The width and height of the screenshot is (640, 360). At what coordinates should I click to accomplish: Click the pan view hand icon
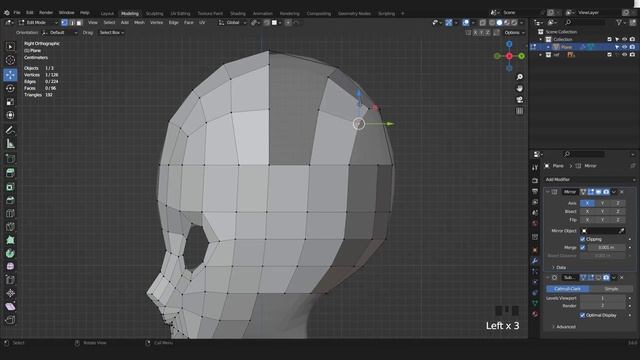(520, 89)
